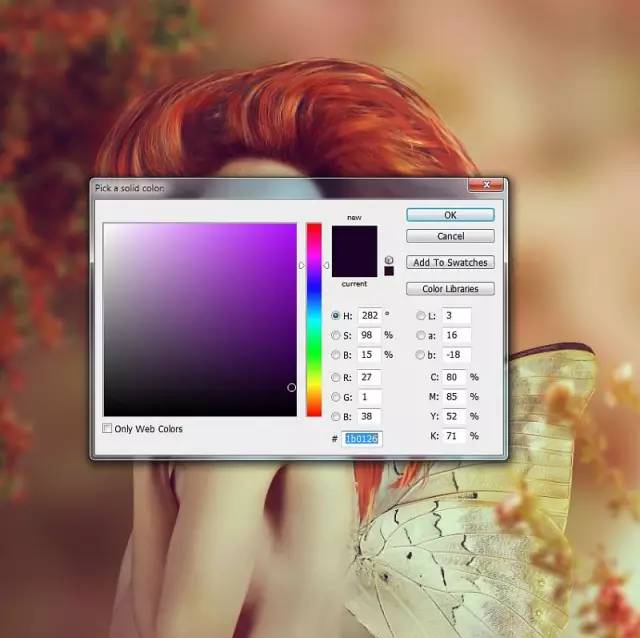The image size is (640, 638).
Task: Click the web-safe color warning cube icon
Action: [x=389, y=259]
